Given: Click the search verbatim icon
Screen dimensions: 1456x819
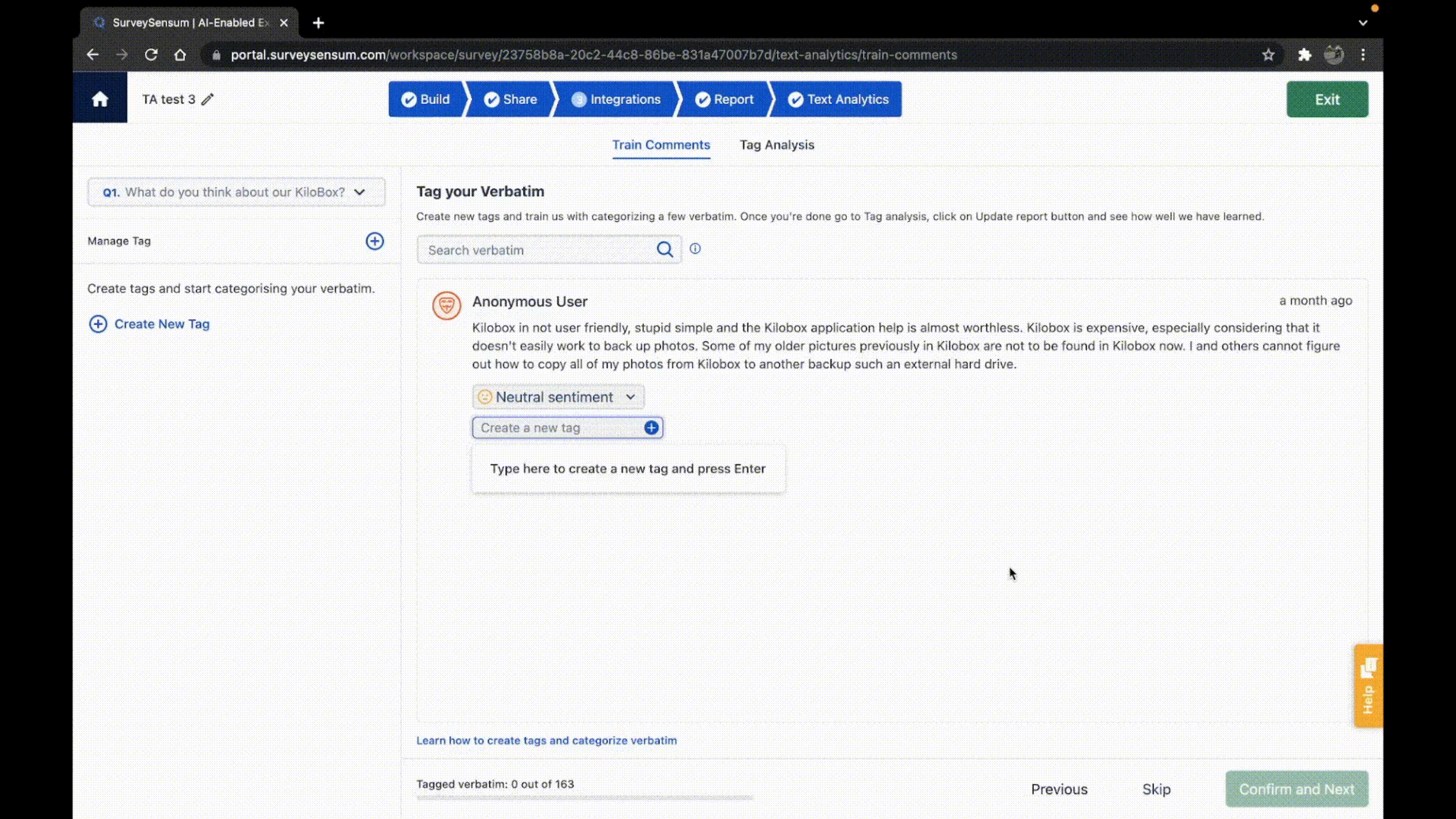Looking at the screenshot, I should [665, 250].
